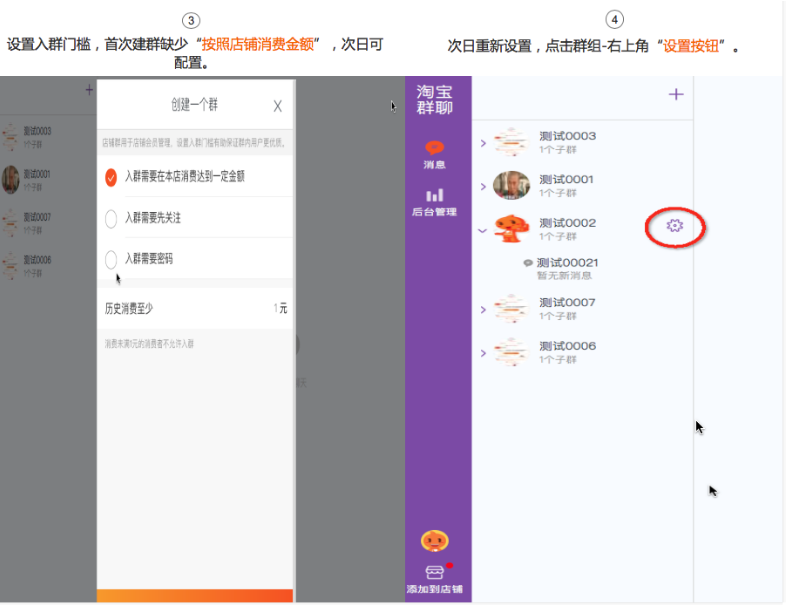
Task: Click the 测试0002 orange mascot avatar
Action: point(513,229)
